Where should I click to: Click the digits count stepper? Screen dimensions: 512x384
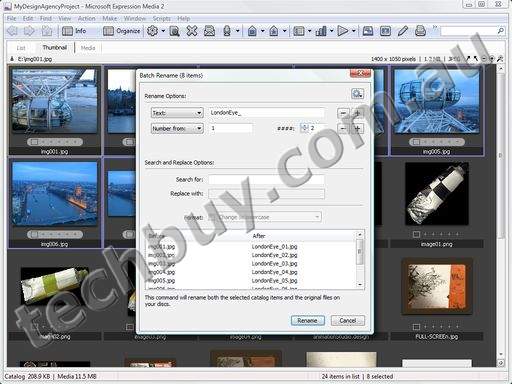coord(304,128)
